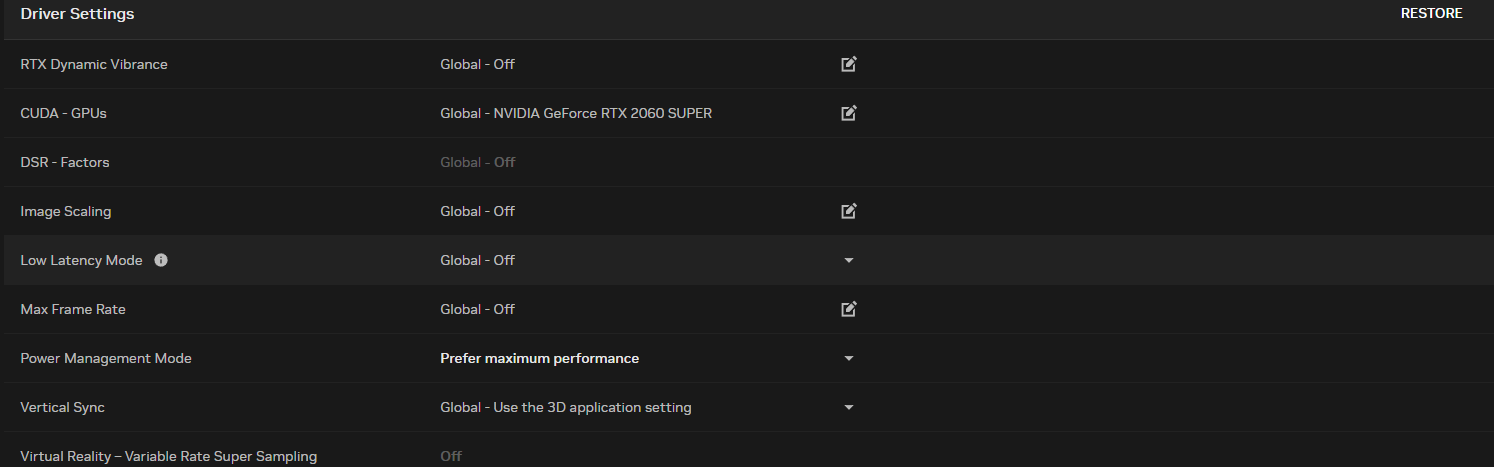Click the RESTORE button
Image resolution: width=1494 pixels, height=467 pixels.
[x=1431, y=14]
